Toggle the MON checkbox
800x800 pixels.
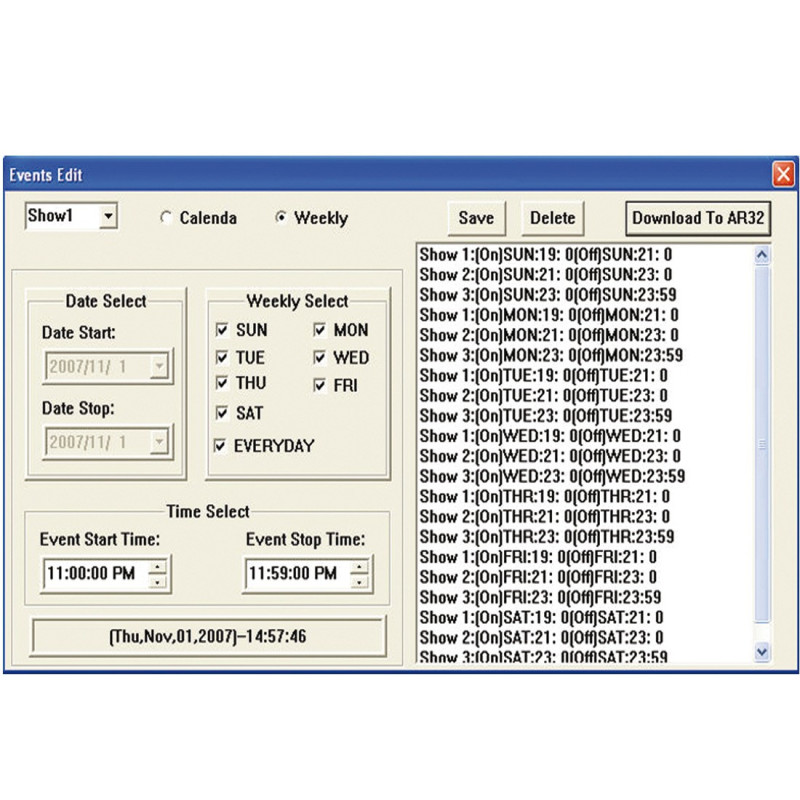pos(320,330)
